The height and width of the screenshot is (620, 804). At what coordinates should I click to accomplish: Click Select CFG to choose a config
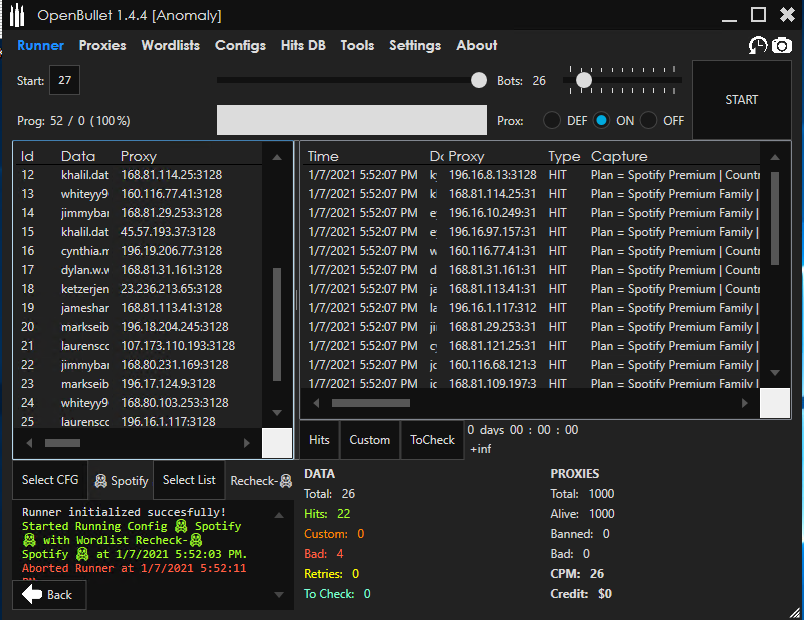click(x=49, y=480)
